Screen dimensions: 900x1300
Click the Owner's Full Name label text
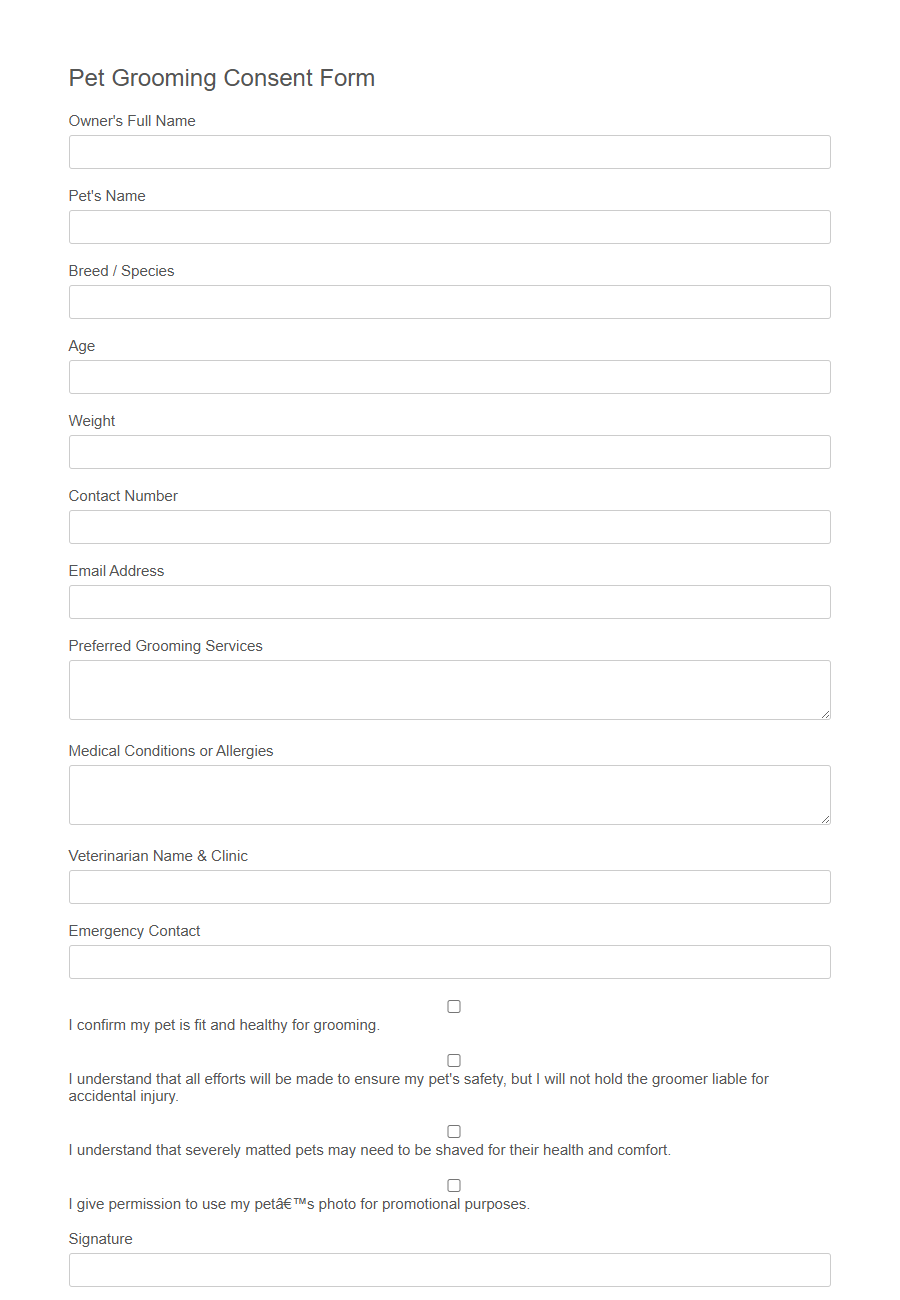tap(131, 120)
